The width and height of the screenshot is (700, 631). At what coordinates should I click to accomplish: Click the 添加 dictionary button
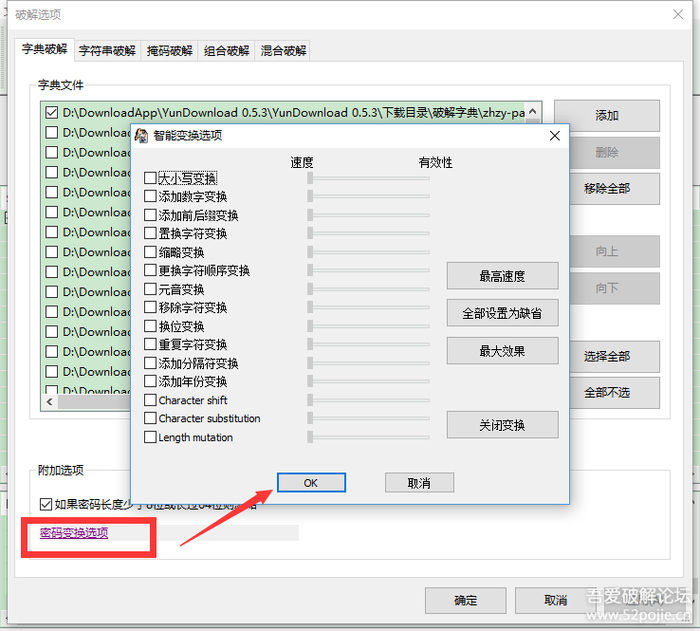607,116
